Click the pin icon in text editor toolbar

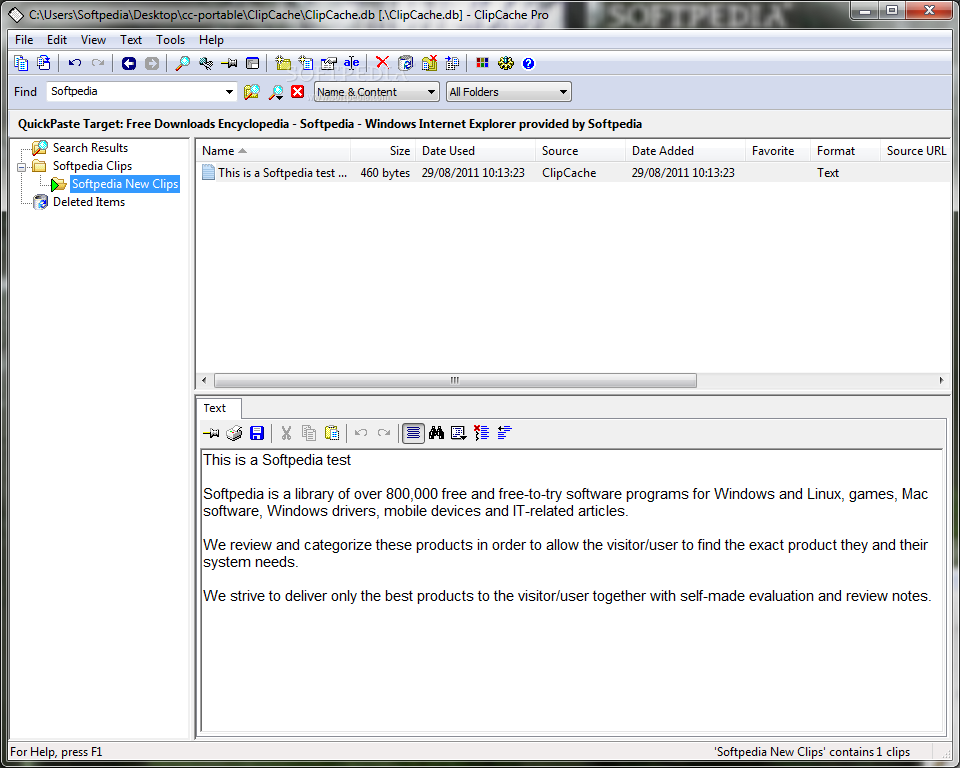point(211,433)
